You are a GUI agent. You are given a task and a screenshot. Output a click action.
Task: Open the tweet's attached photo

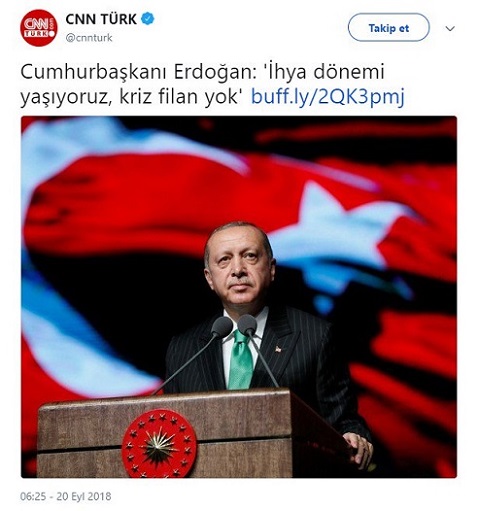point(239,297)
